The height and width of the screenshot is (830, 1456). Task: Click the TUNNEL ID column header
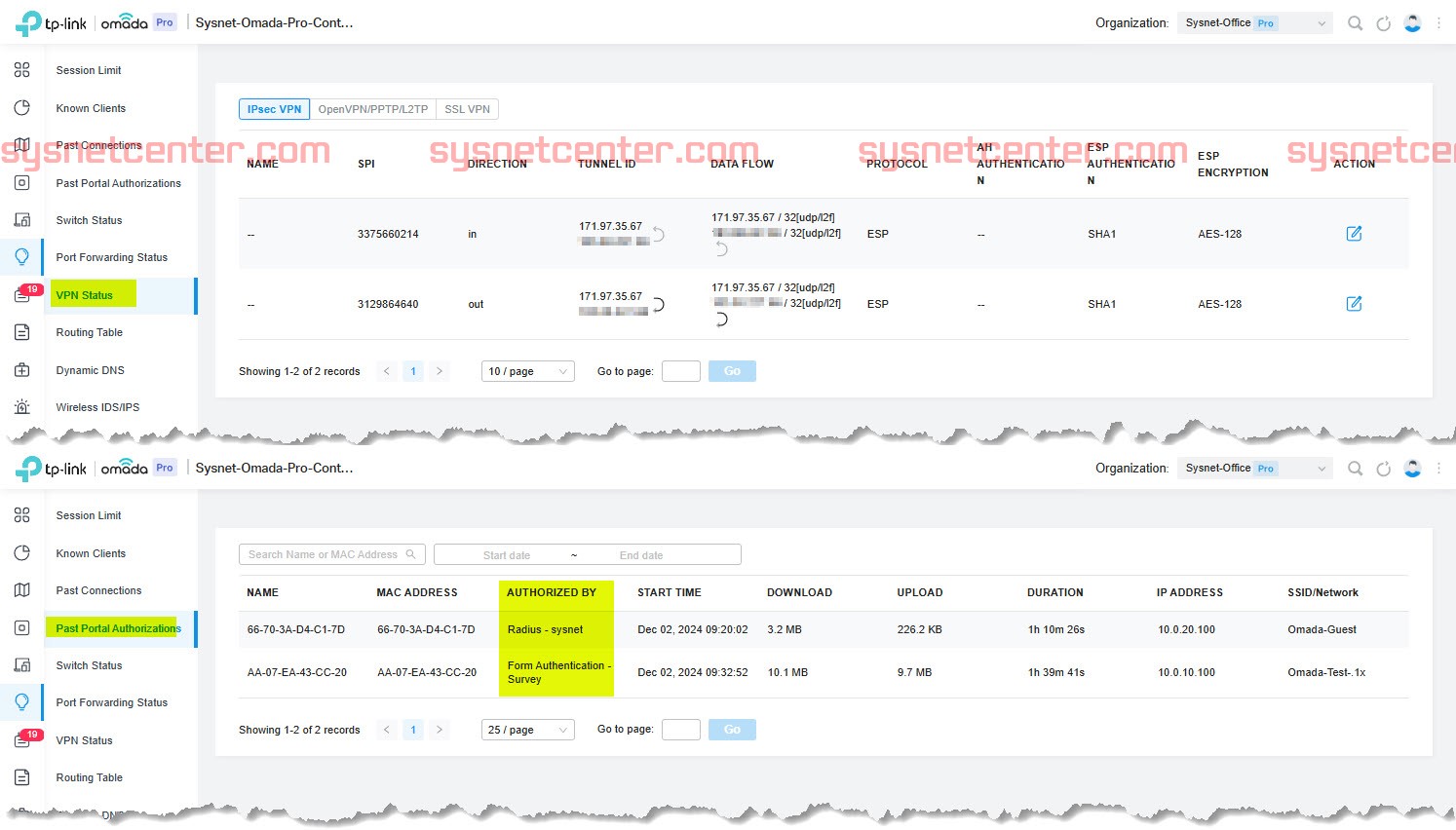pyautogui.click(x=606, y=164)
